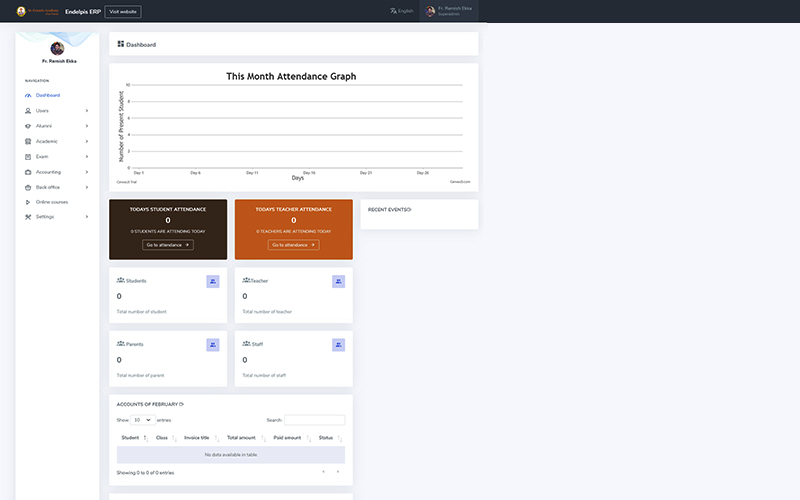Image resolution: width=800 pixels, height=500 pixels.
Task: Expand the Back office menu chevron
Action: pyautogui.click(x=87, y=187)
